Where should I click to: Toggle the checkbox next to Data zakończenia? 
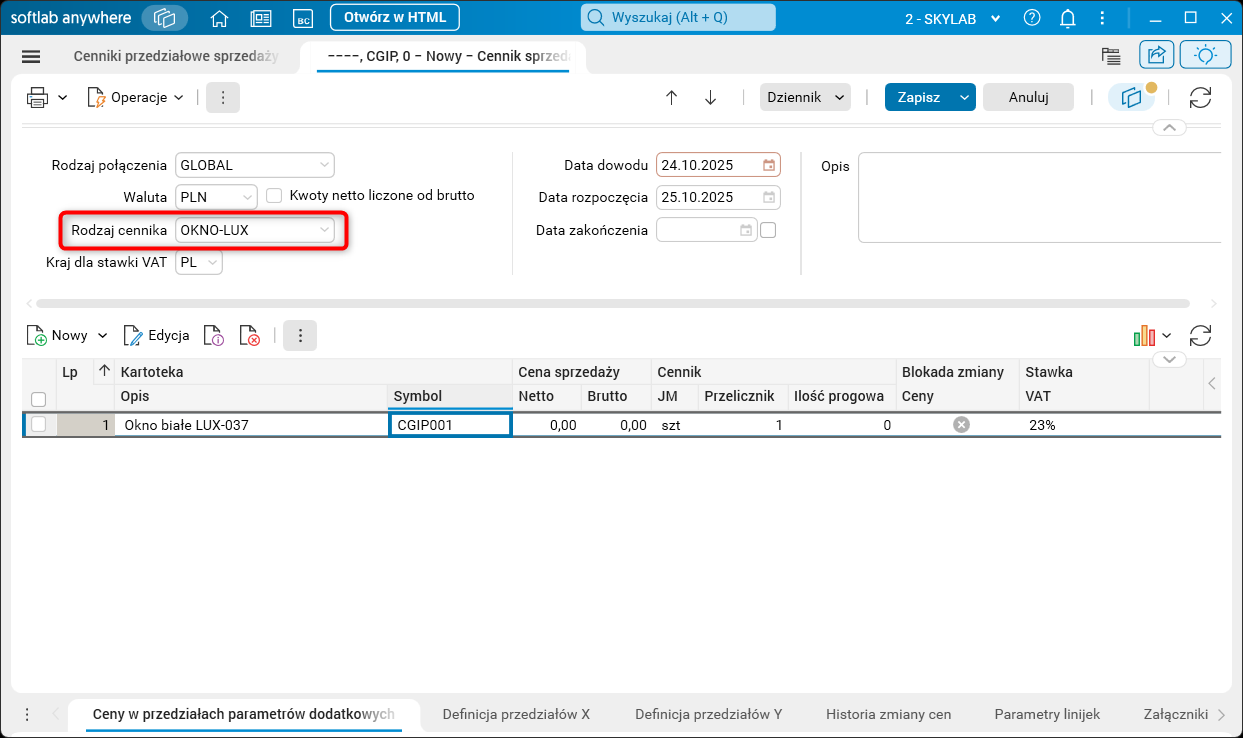click(x=768, y=230)
